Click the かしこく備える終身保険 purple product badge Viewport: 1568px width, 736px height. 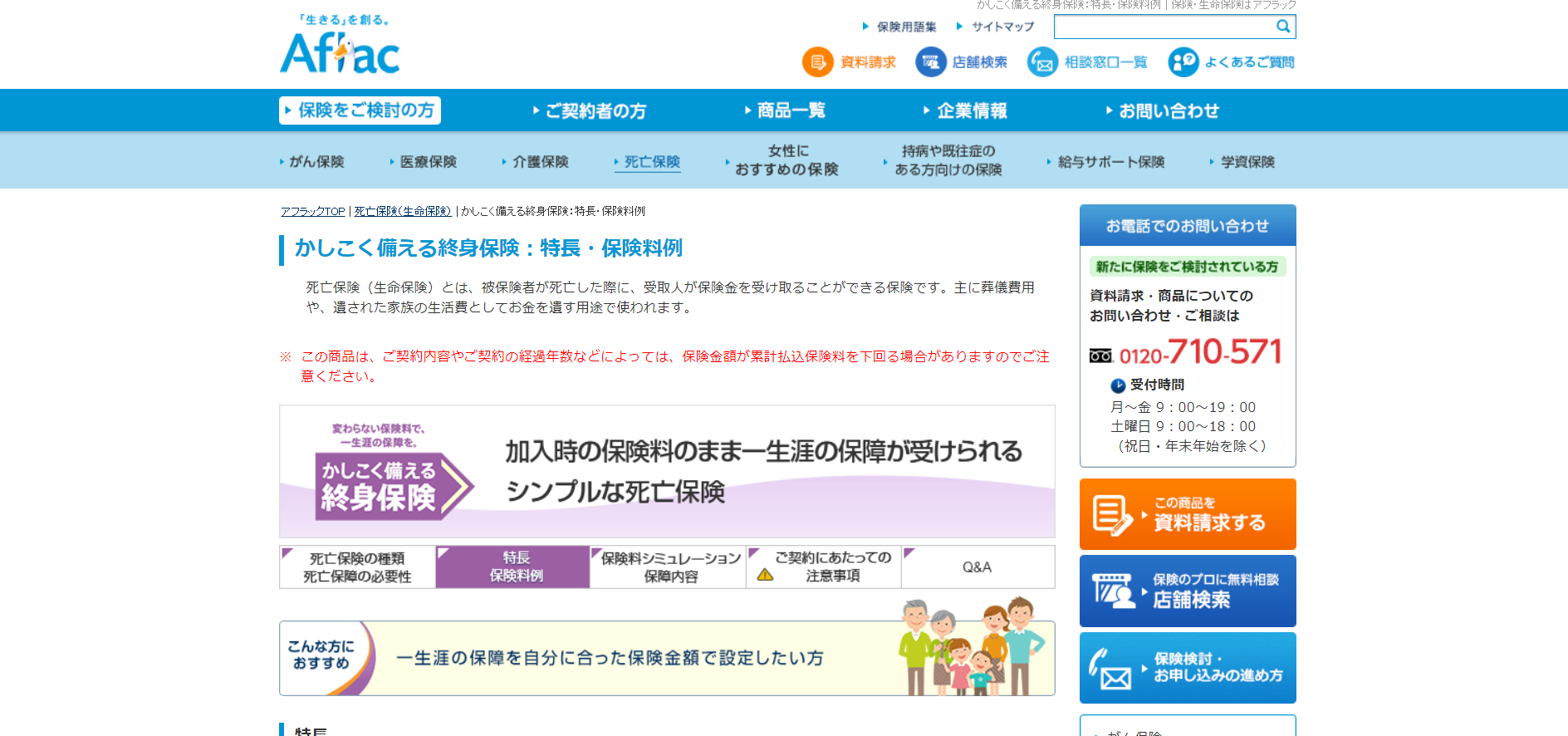394,486
